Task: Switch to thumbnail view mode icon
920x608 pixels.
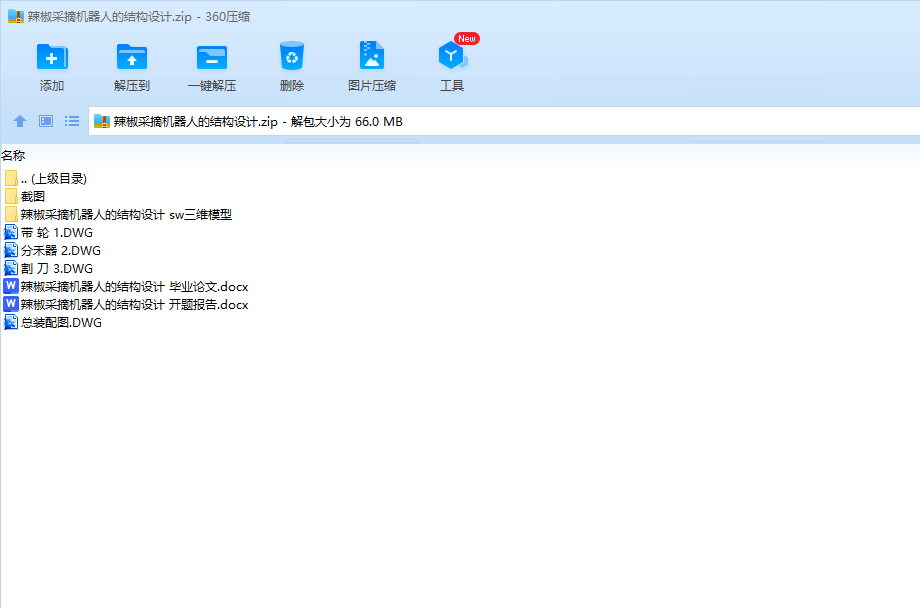Action: click(46, 121)
